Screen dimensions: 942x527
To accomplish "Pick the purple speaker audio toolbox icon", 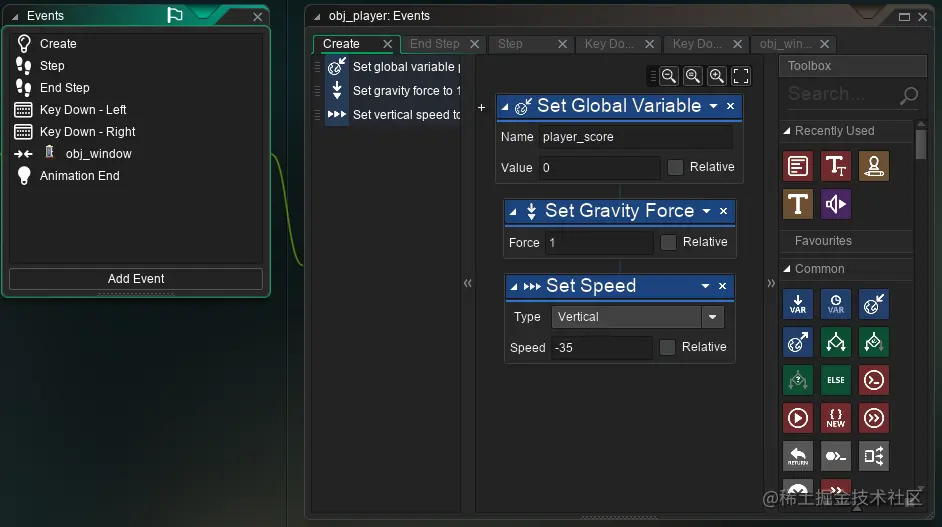I will point(836,204).
